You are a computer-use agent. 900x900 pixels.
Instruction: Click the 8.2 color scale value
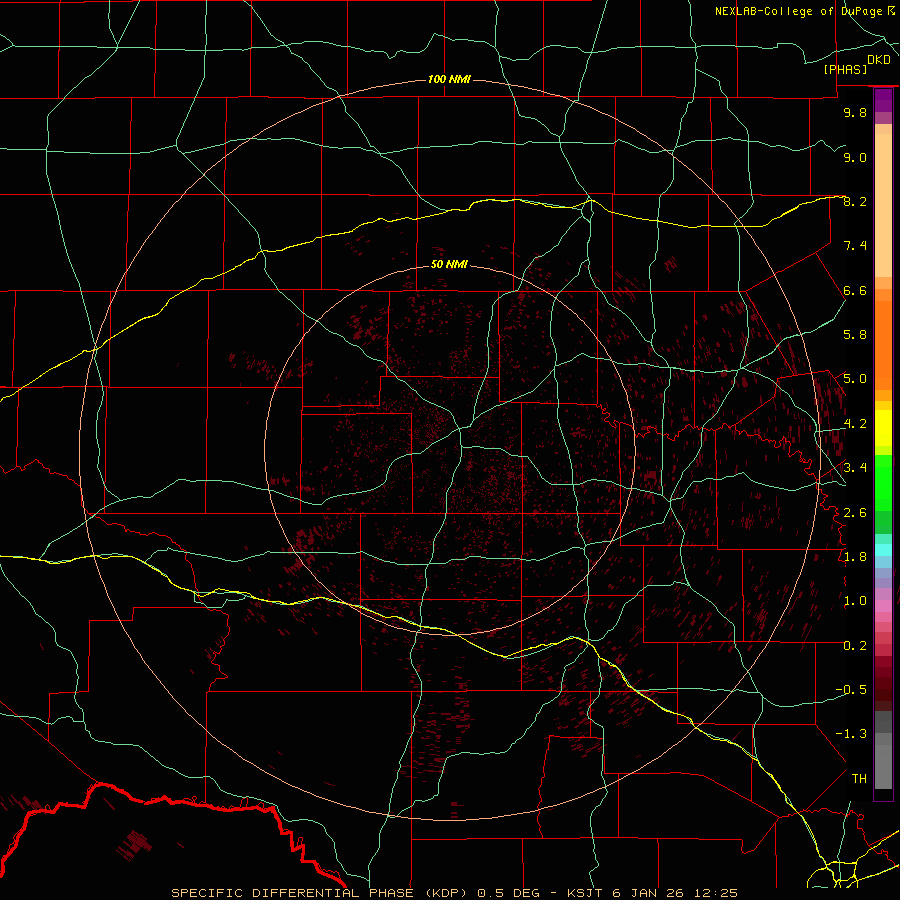855,201
